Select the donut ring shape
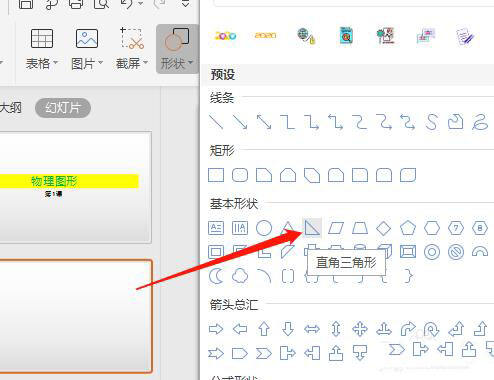 pos(432,252)
